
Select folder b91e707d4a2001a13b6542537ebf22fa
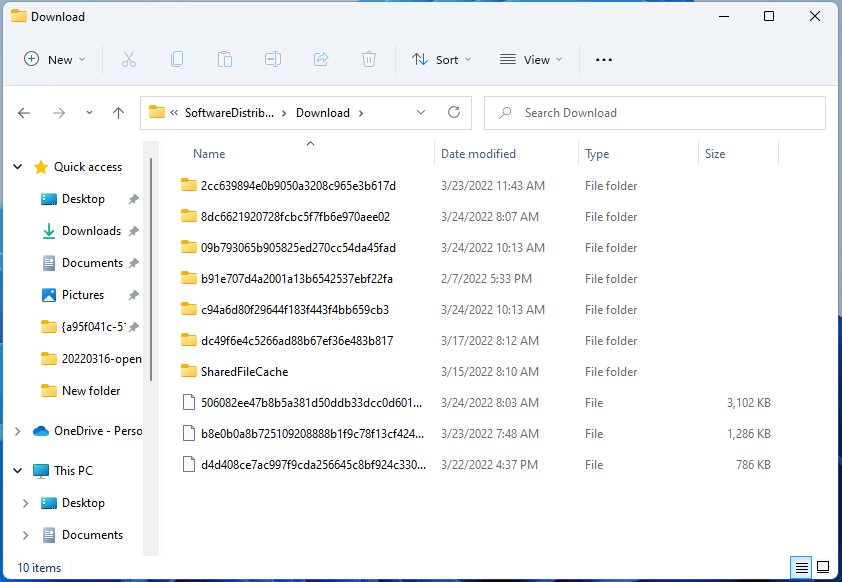296,279
